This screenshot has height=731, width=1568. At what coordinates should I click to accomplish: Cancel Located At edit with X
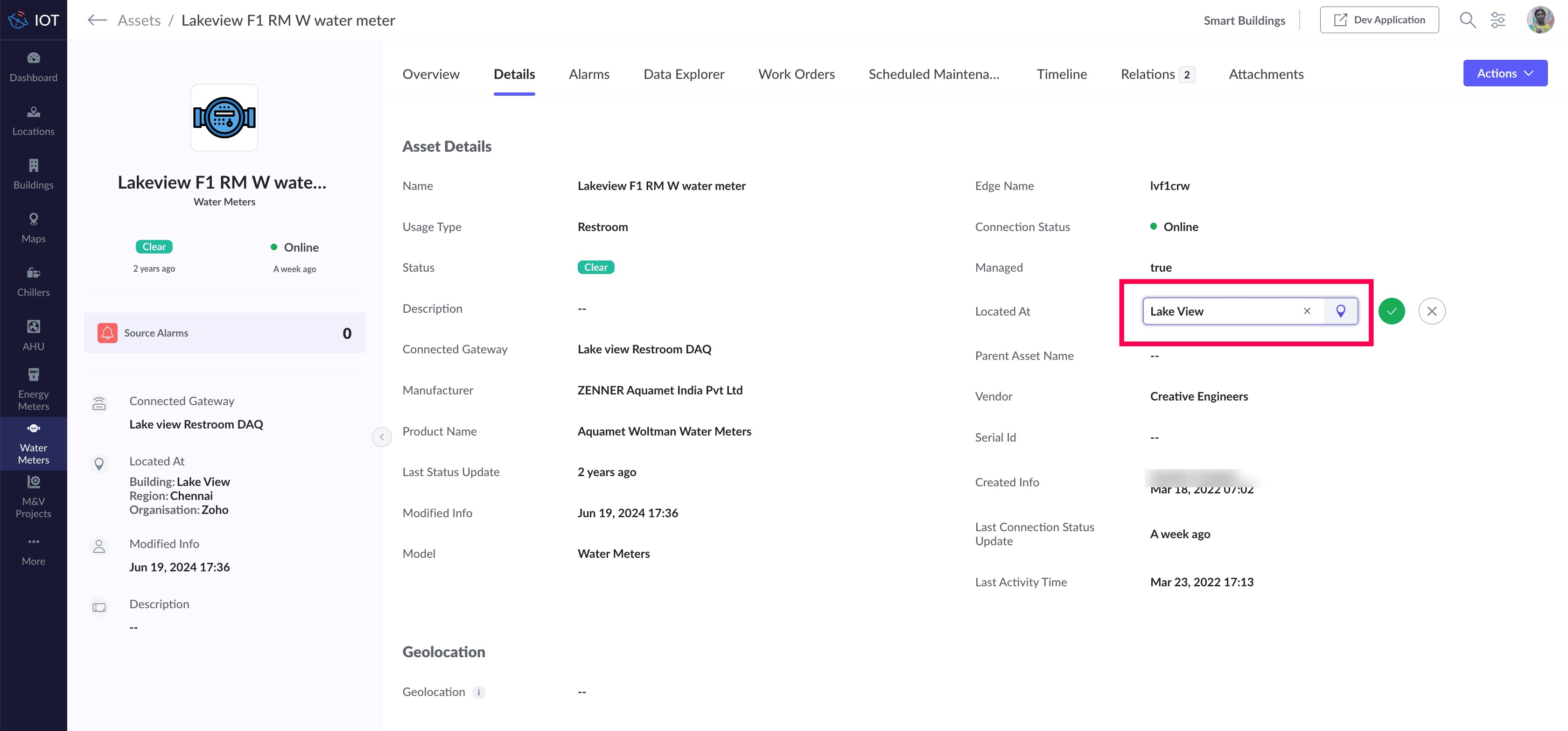pyautogui.click(x=1432, y=311)
